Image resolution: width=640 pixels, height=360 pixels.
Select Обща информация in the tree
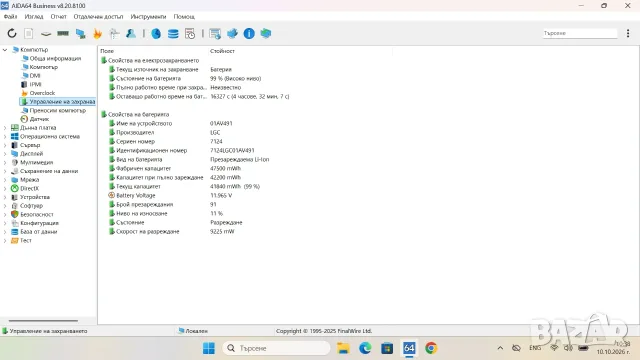pos(55,58)
